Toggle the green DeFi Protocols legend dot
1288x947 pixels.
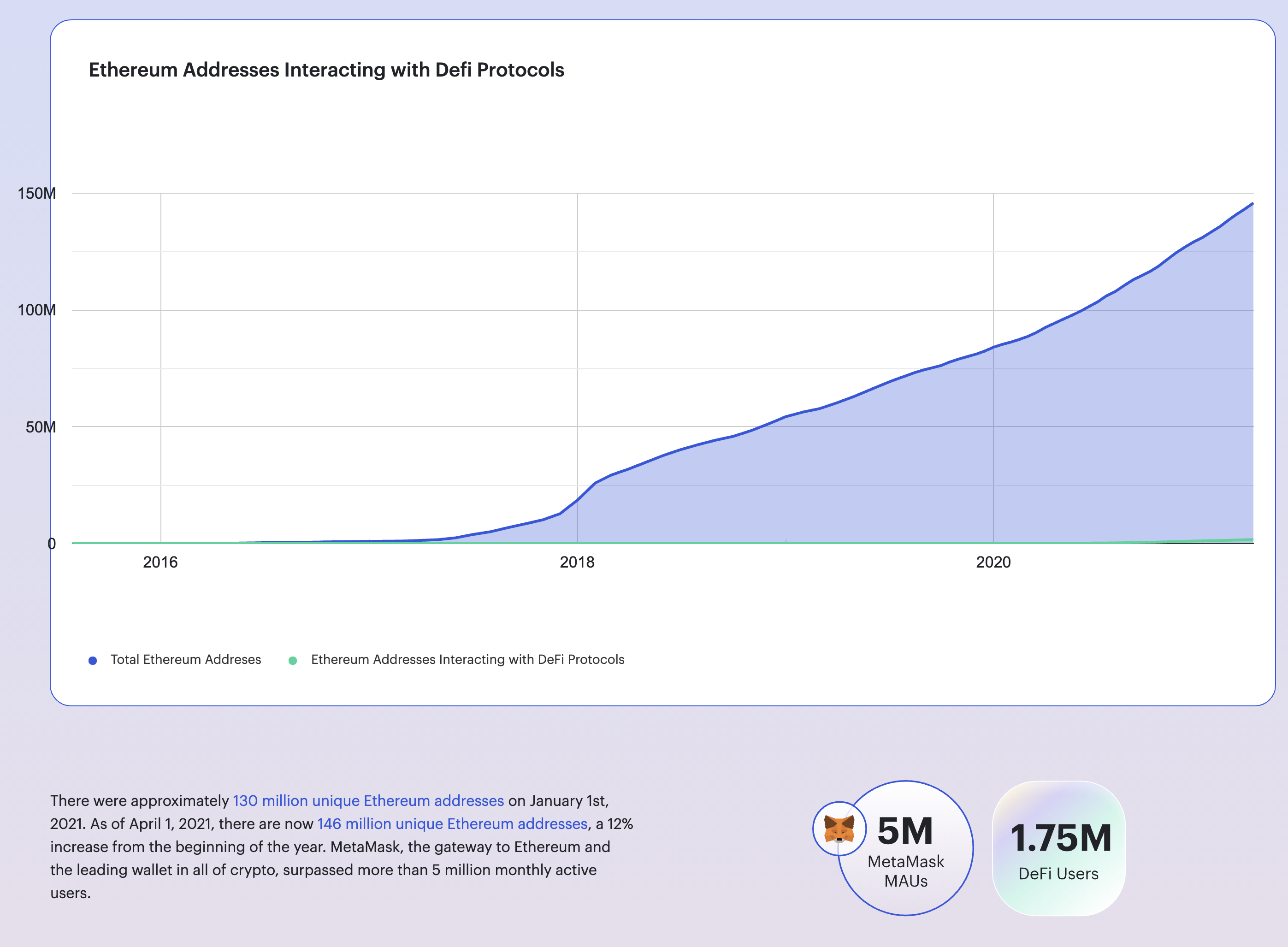coord(292,660)
